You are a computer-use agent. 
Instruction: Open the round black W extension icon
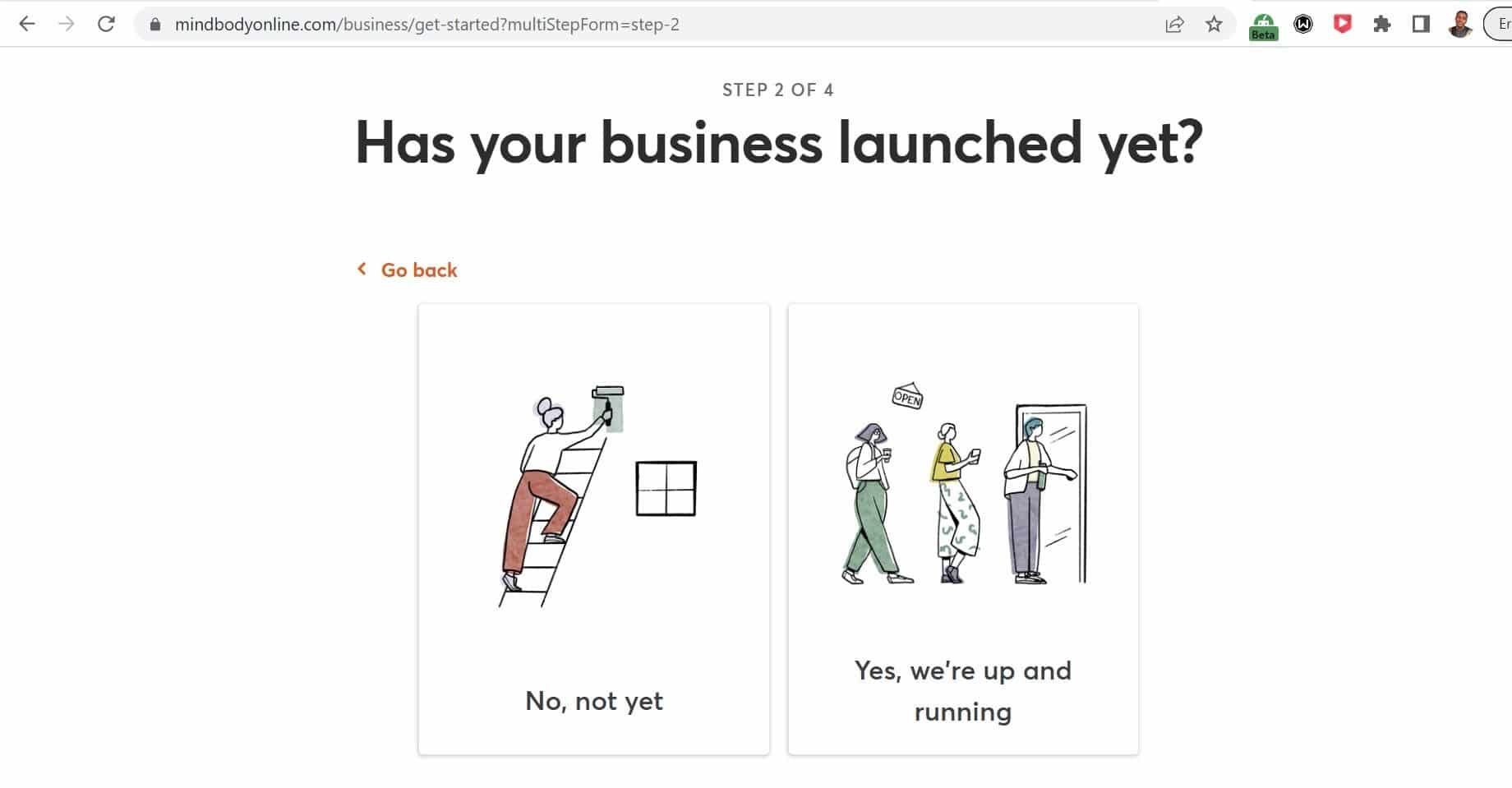1303,25
